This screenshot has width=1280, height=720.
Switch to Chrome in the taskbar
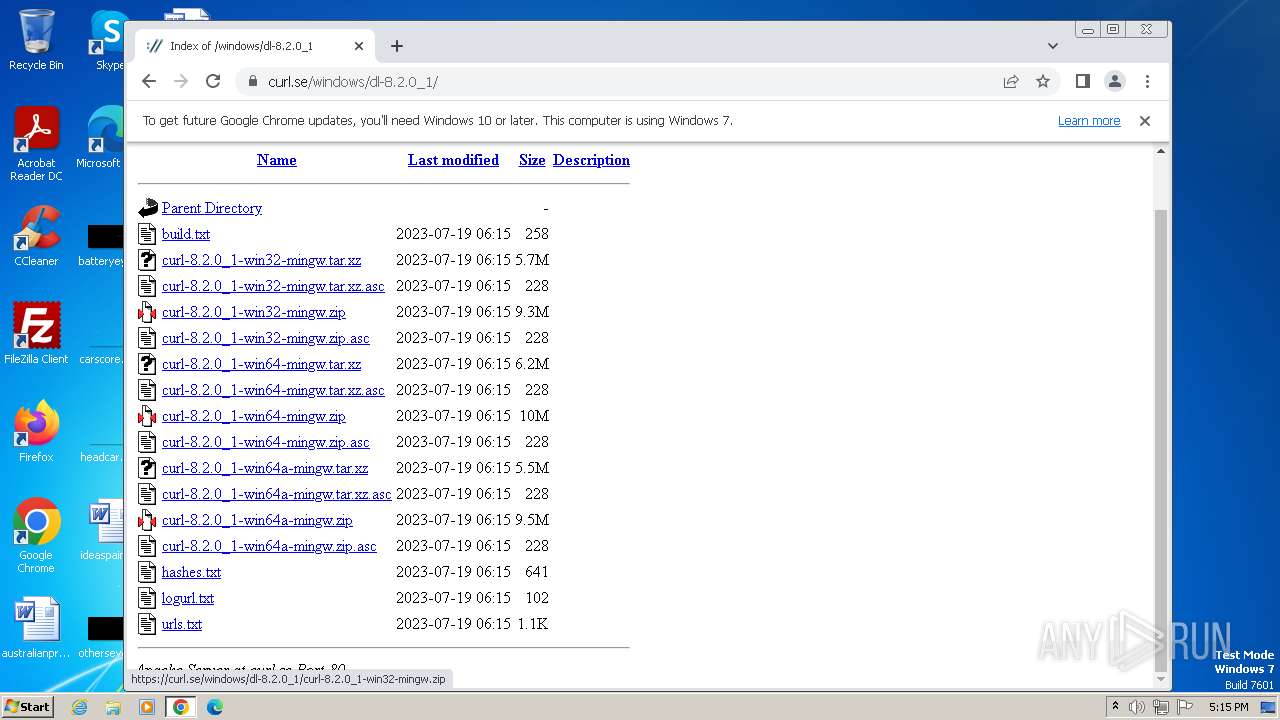click(x=181, y=707)
